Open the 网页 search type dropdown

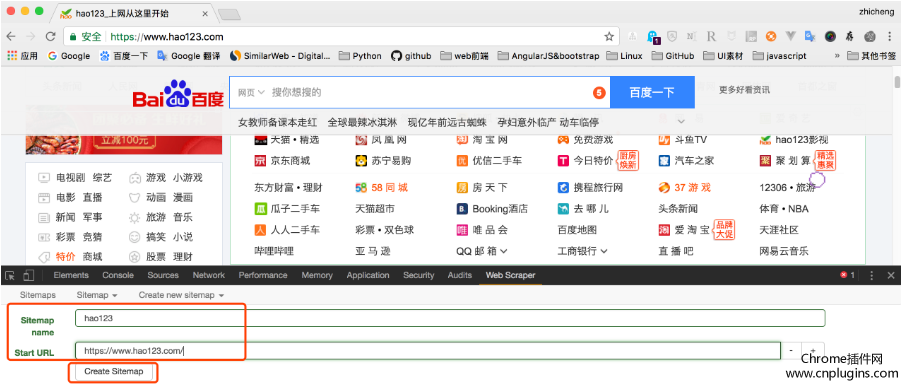(x=251, y=92)
